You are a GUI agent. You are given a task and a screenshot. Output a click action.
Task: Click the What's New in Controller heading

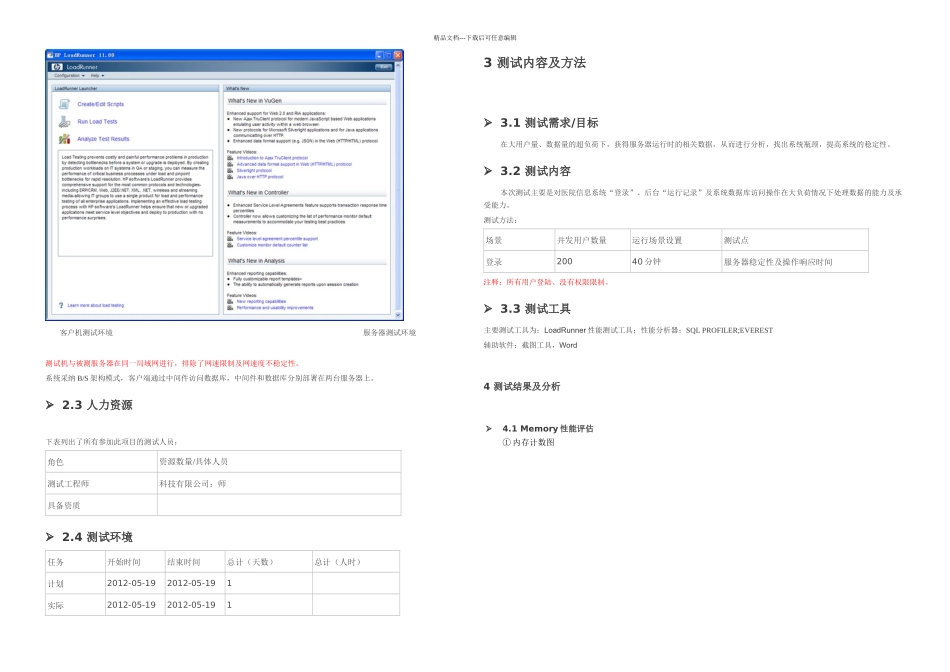(258, 193)
